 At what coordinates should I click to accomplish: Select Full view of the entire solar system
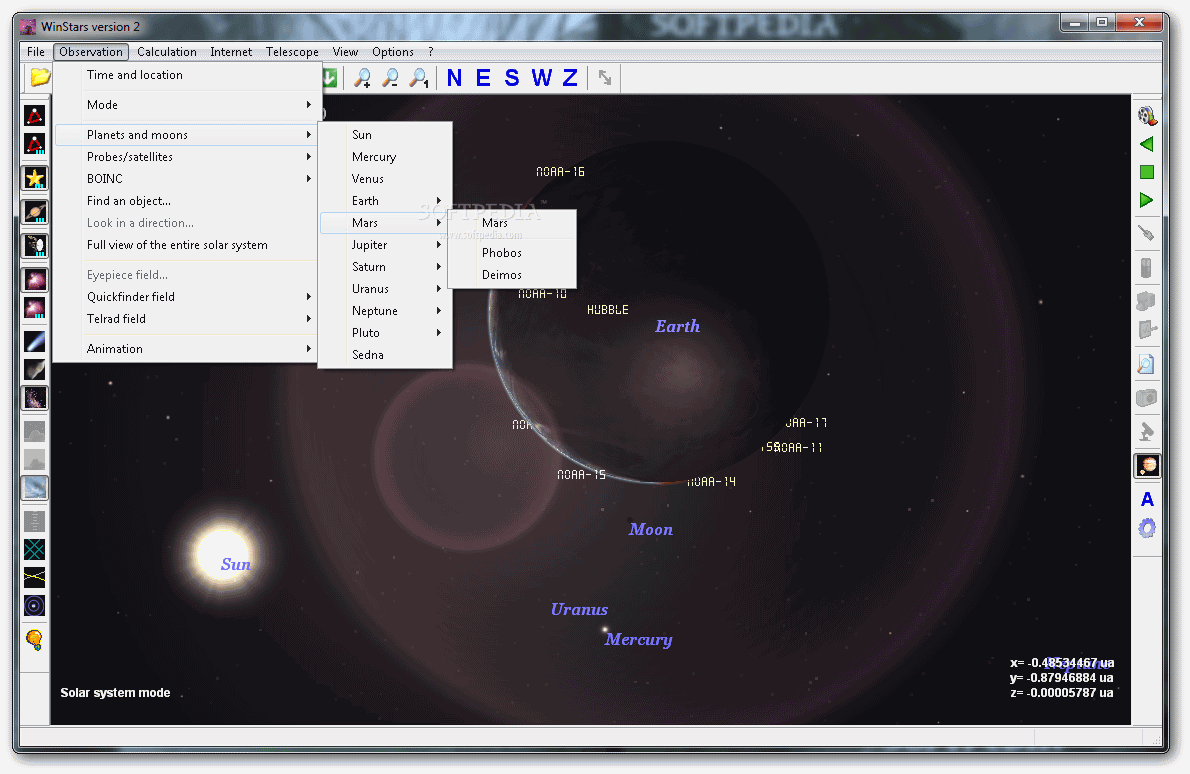pos(187,245)
